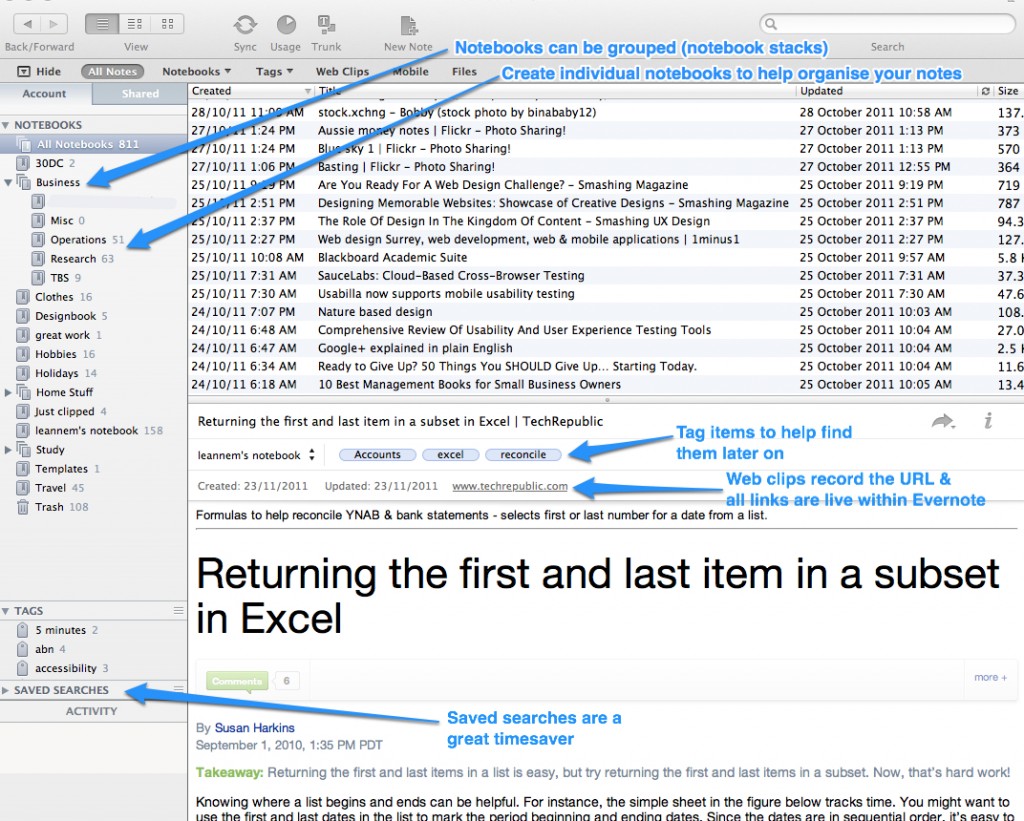Viewport: 1024px width, 821px height.
Task: Click the Accounts tag pill
Action: pos(377,455)
